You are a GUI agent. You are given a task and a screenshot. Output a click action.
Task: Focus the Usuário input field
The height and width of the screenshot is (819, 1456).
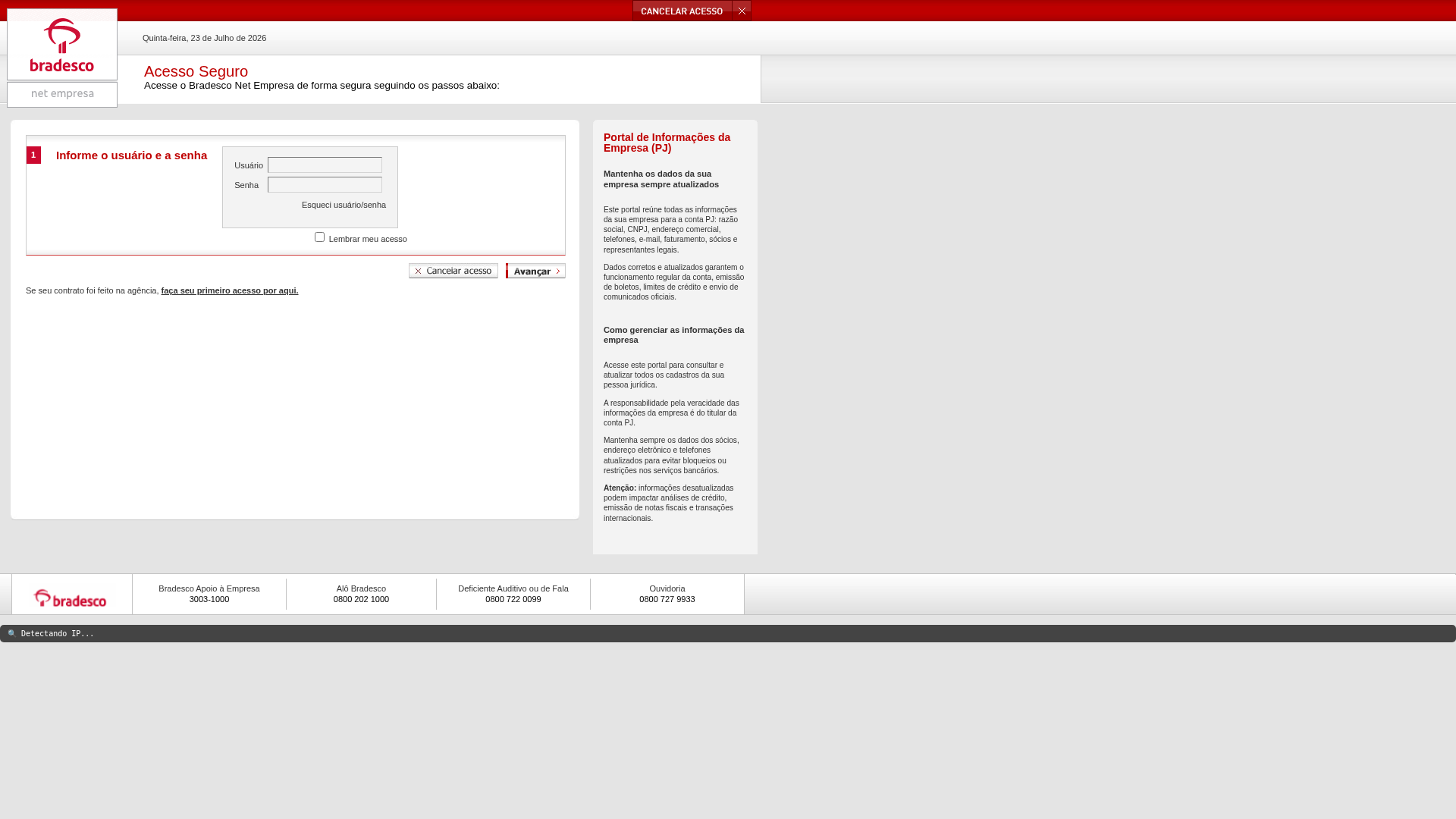pyautogui.click(x=325, y=165)
